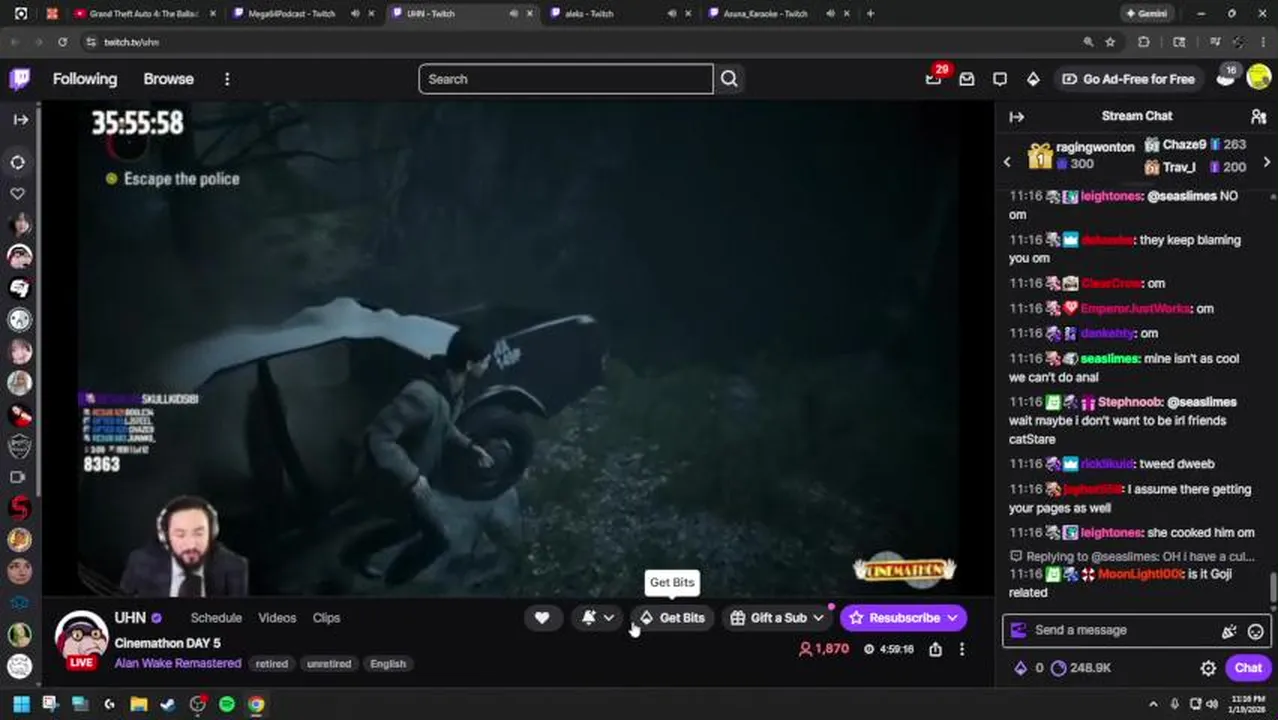Open a new browser tab
Viewport: 1278px width, 720px height.
(x=870, y=14)
